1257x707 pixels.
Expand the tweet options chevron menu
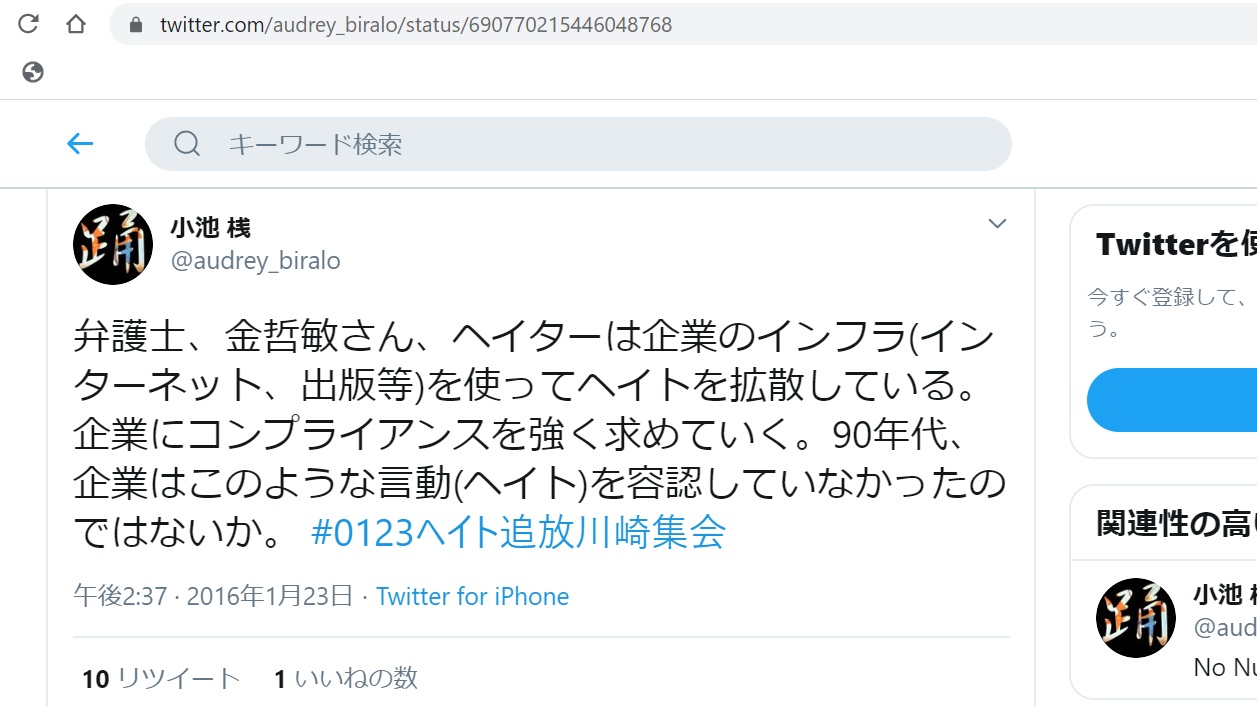click(x=997, y=223)
